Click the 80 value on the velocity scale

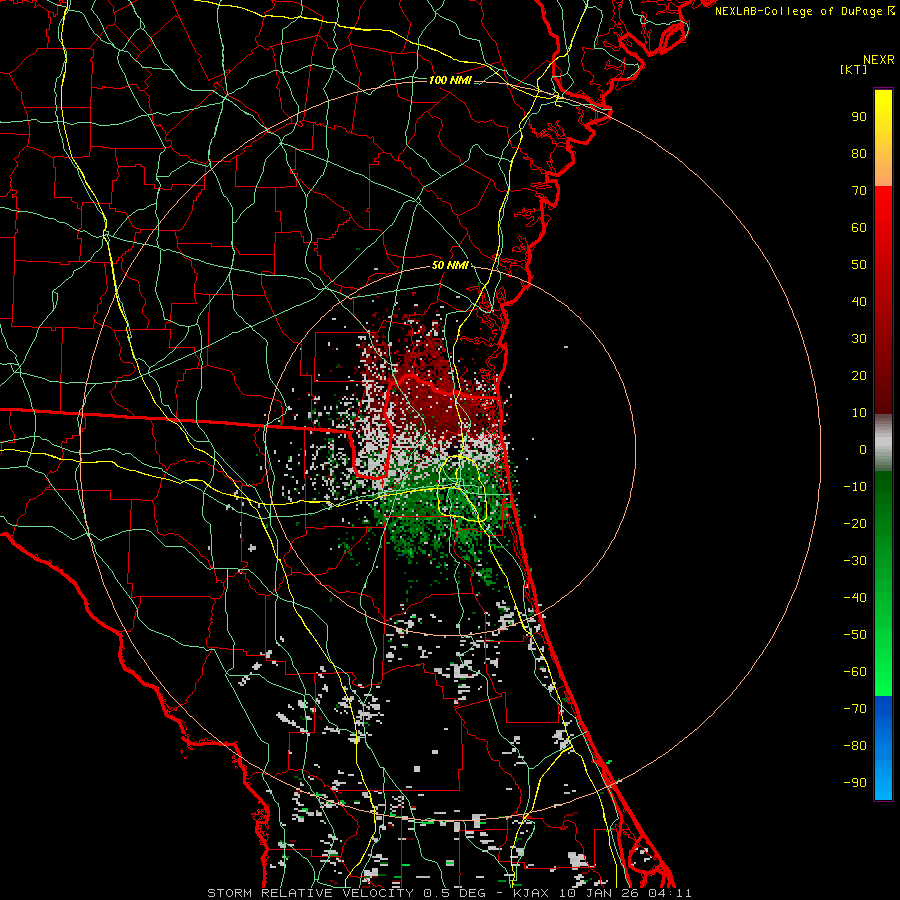point(859,154)
